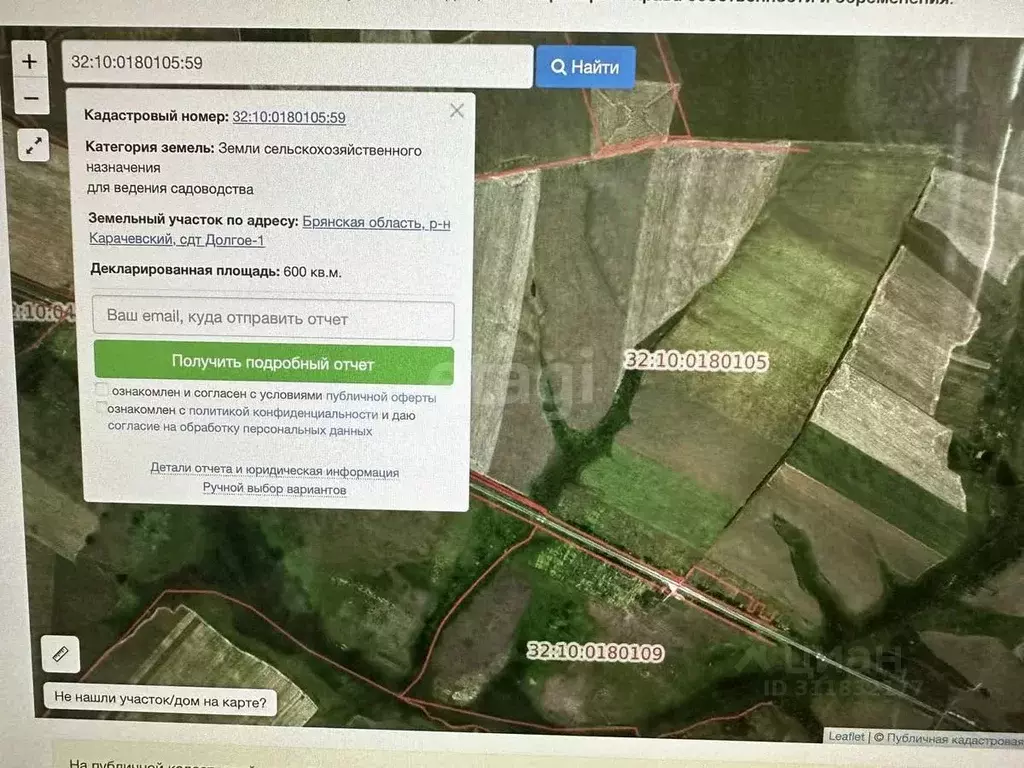Open the Брянская область address link

point(376,223)
